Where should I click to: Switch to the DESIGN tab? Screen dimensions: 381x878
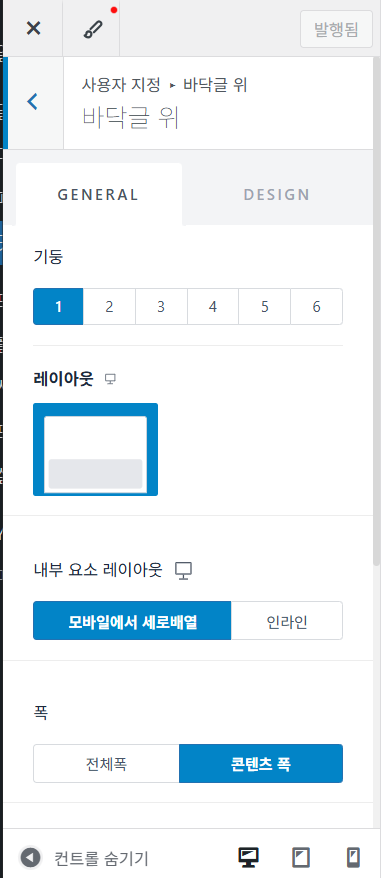(x=277, y=195)
